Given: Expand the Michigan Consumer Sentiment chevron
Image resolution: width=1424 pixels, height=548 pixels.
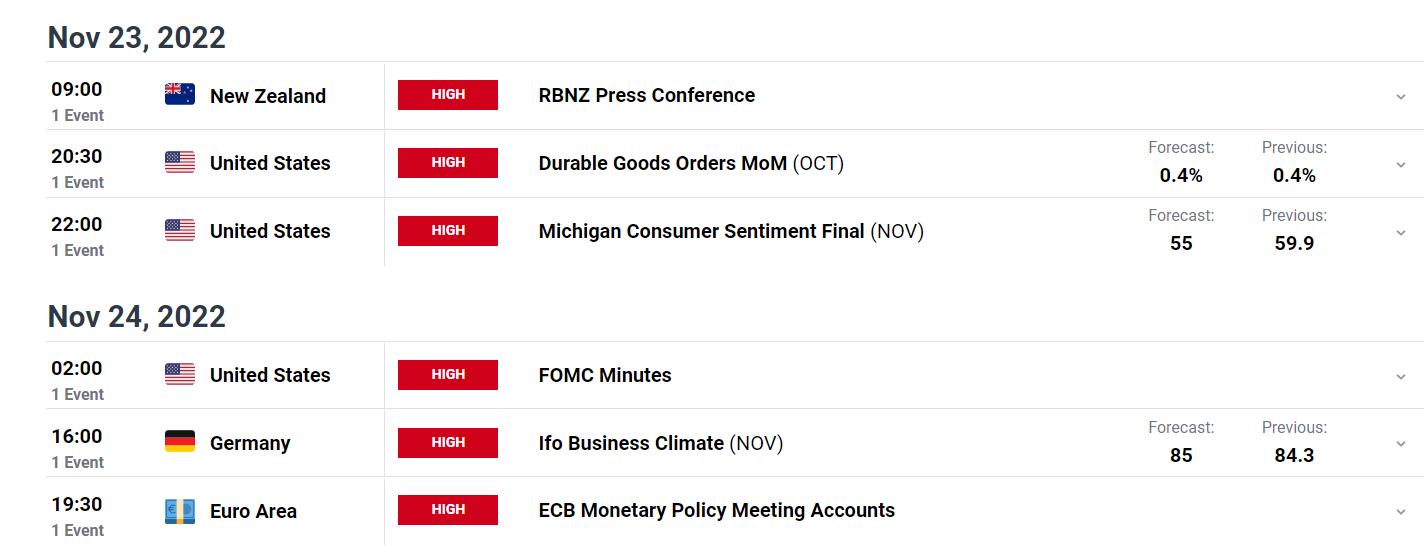Looking at the screenshot, I should (x=1400, y=232).
